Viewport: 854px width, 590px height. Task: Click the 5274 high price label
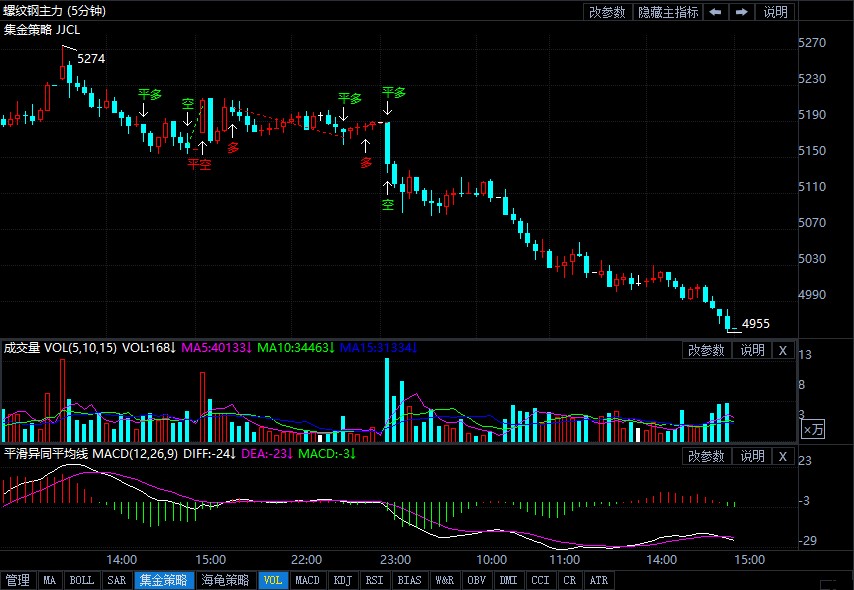[91, 59]
